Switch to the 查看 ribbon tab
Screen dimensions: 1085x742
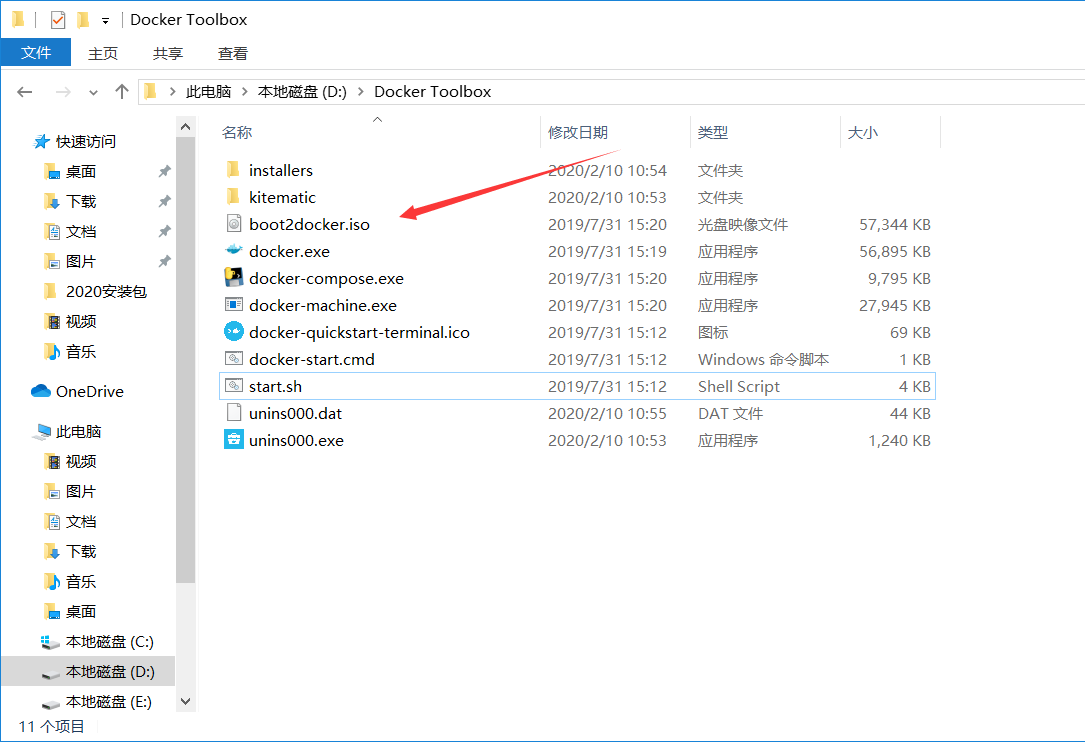[233, 53]
